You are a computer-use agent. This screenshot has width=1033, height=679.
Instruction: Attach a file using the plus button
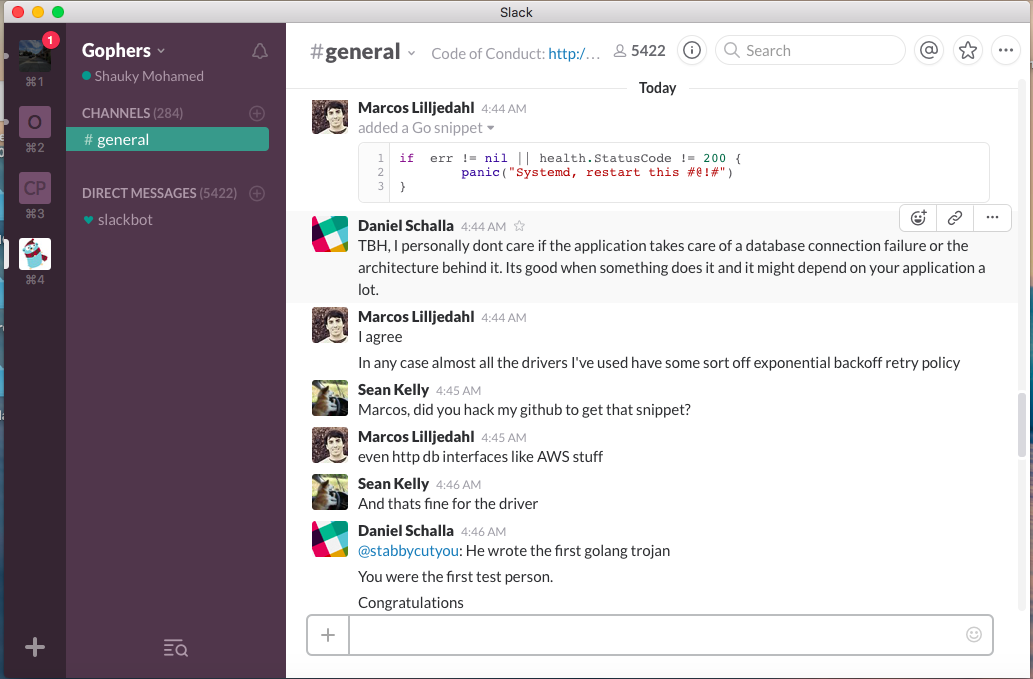(328, 635)
